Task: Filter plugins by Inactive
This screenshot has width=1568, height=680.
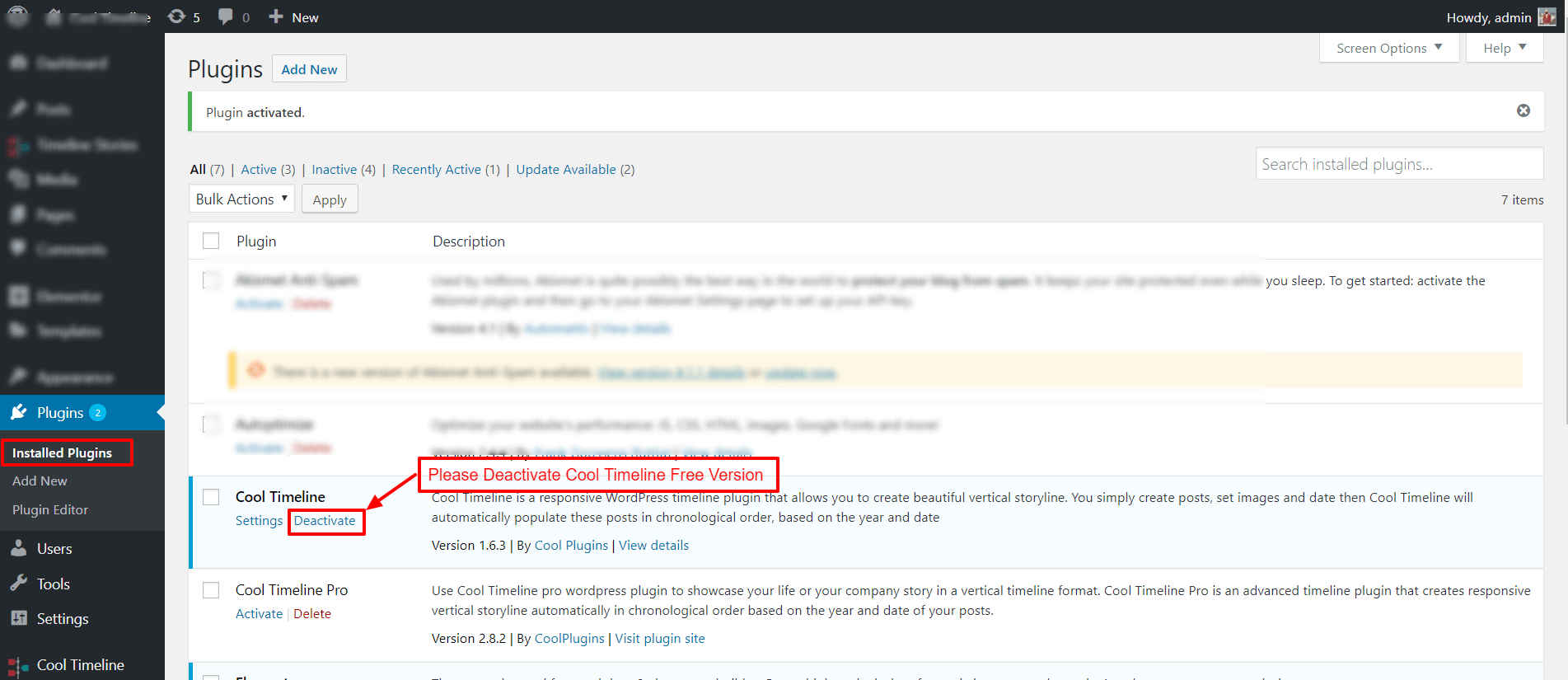Action: (x=334, y=169)
